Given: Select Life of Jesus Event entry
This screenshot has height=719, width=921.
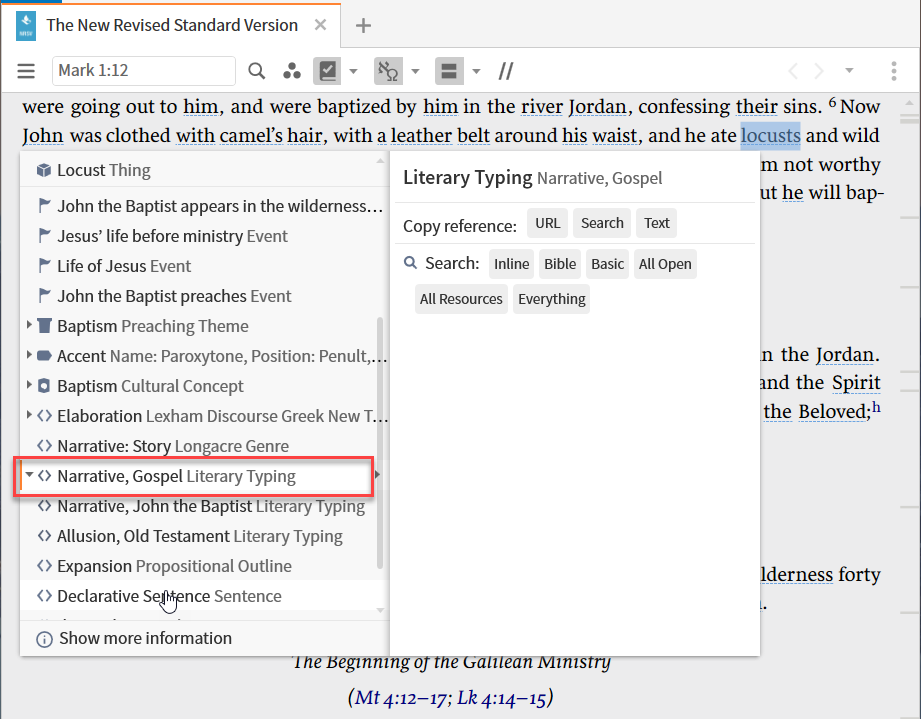Looking at the screenshot, I should pos(203,266).
